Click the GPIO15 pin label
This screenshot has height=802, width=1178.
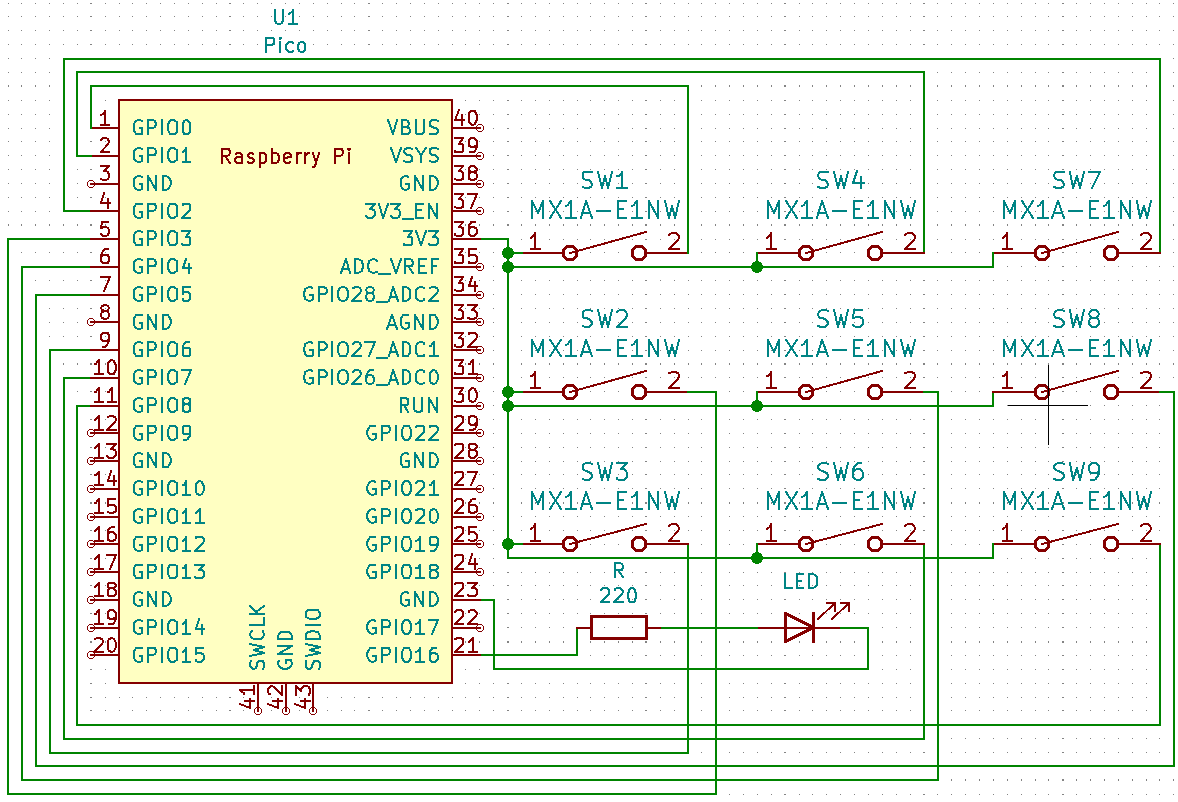coord(169,656)
